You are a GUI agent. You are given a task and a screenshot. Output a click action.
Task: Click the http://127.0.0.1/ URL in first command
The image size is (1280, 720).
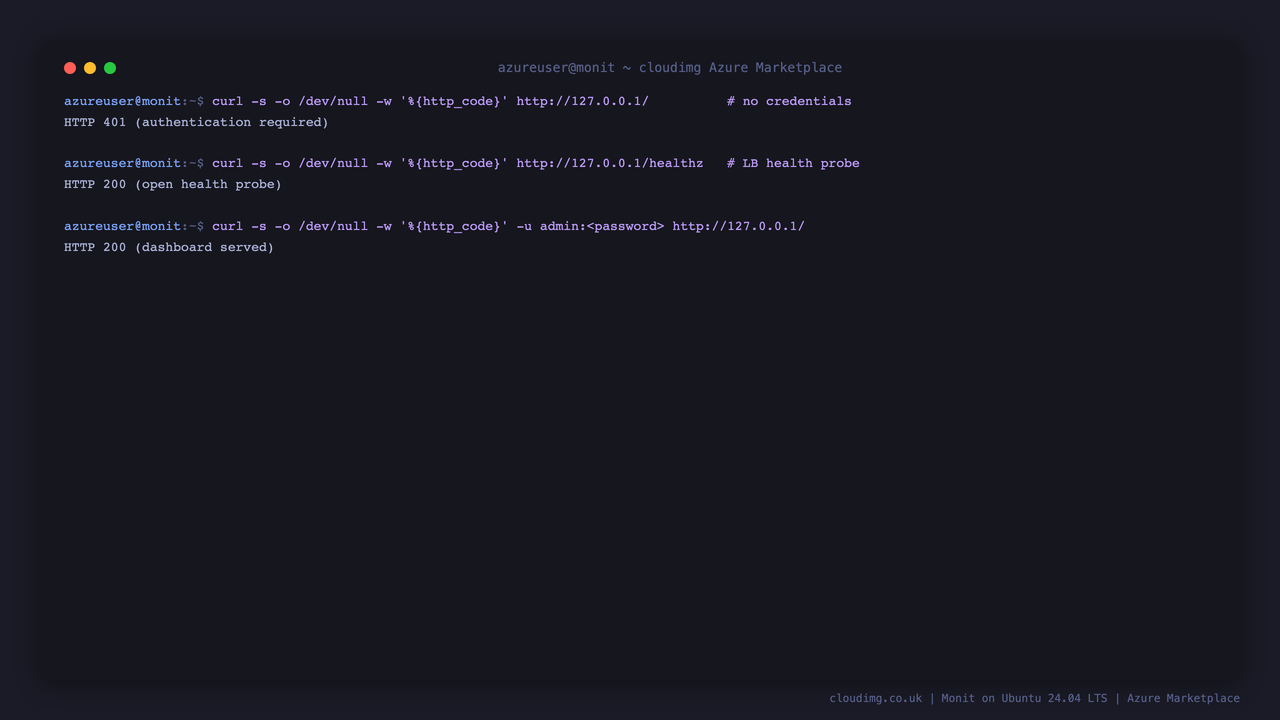(x=582, y=101)
